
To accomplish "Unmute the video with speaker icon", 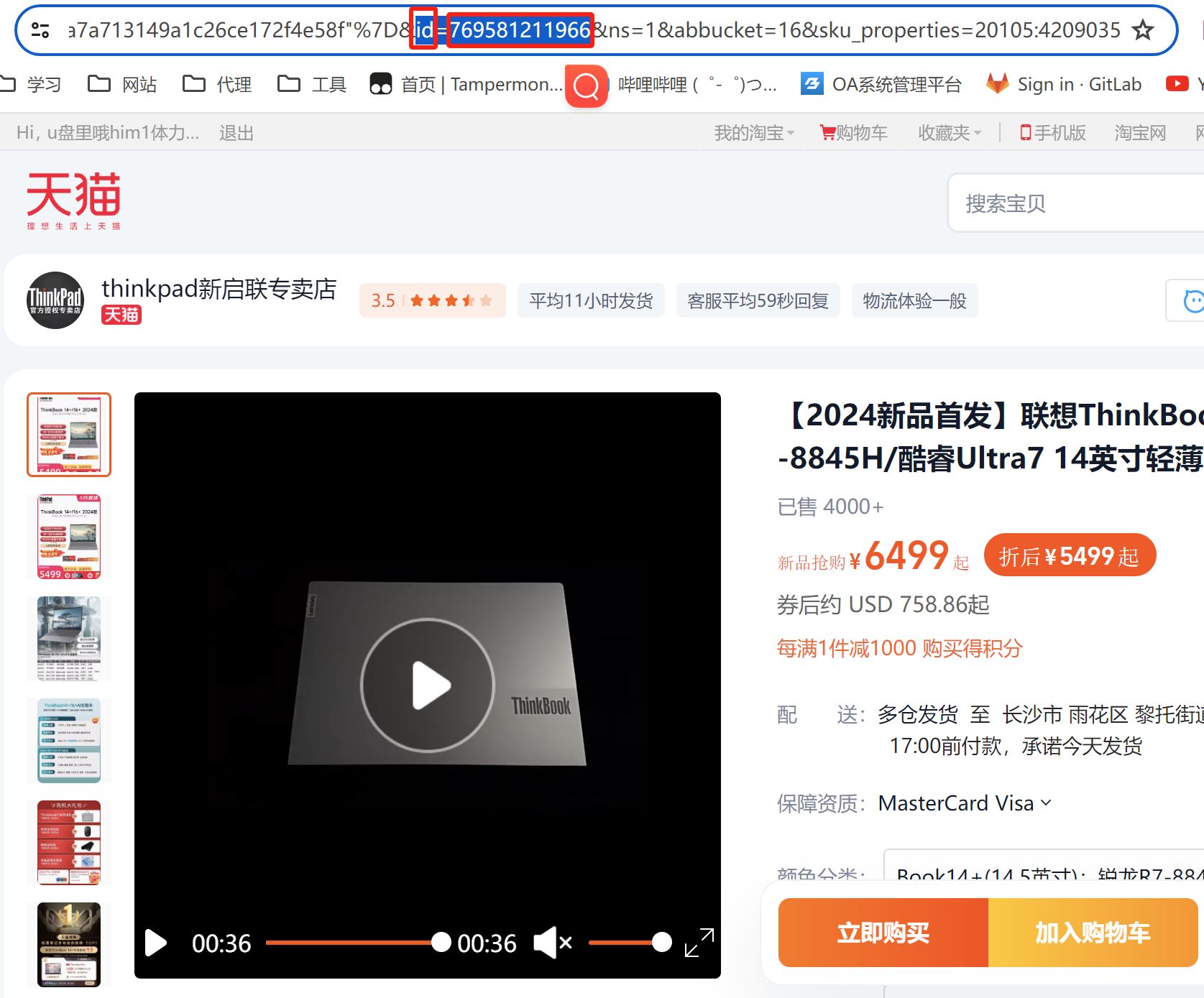I will pos(553,943).
